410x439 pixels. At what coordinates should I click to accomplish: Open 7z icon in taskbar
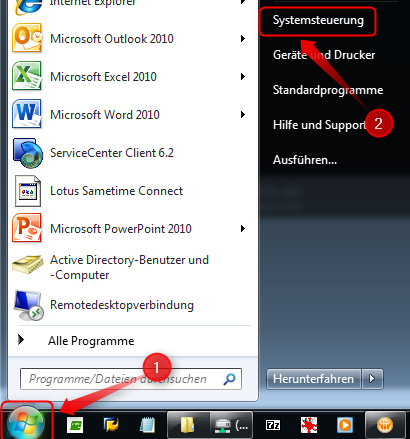click(x=273, y=425)
